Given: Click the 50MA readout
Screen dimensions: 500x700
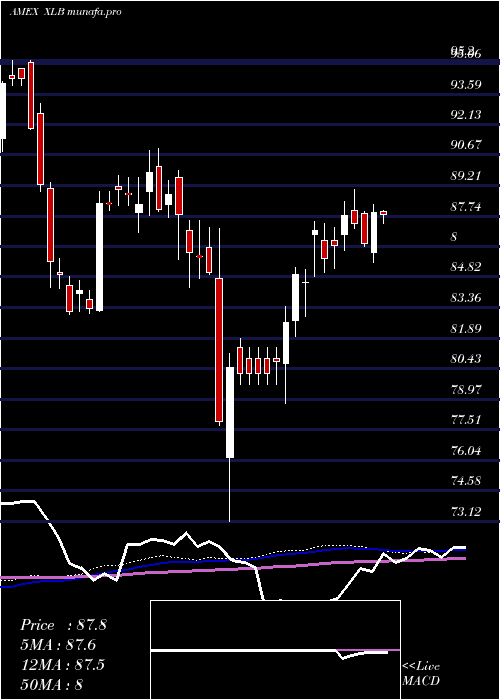Looking at the screenshot, I should tap(51, 684).
